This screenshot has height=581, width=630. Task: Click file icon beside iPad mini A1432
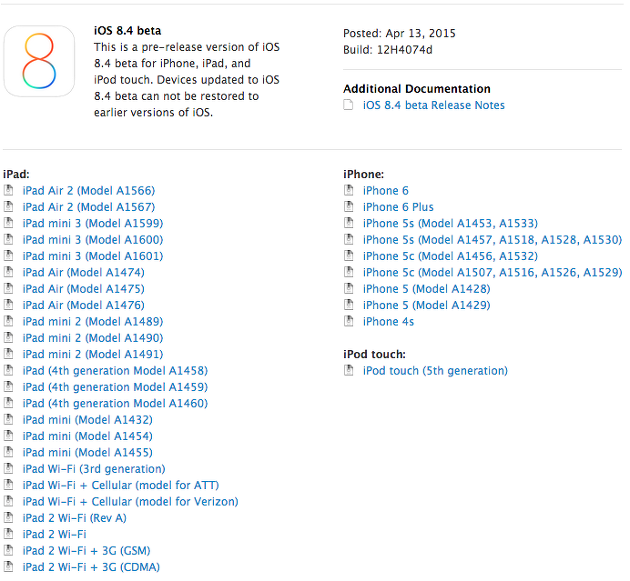point(8,419)
